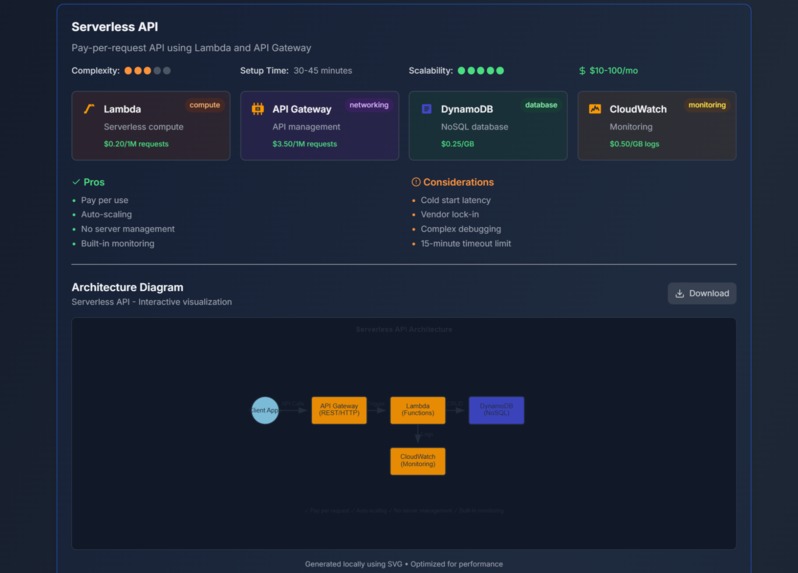Click '15-minute timeout limit' consideration

[x=466, y=243]
